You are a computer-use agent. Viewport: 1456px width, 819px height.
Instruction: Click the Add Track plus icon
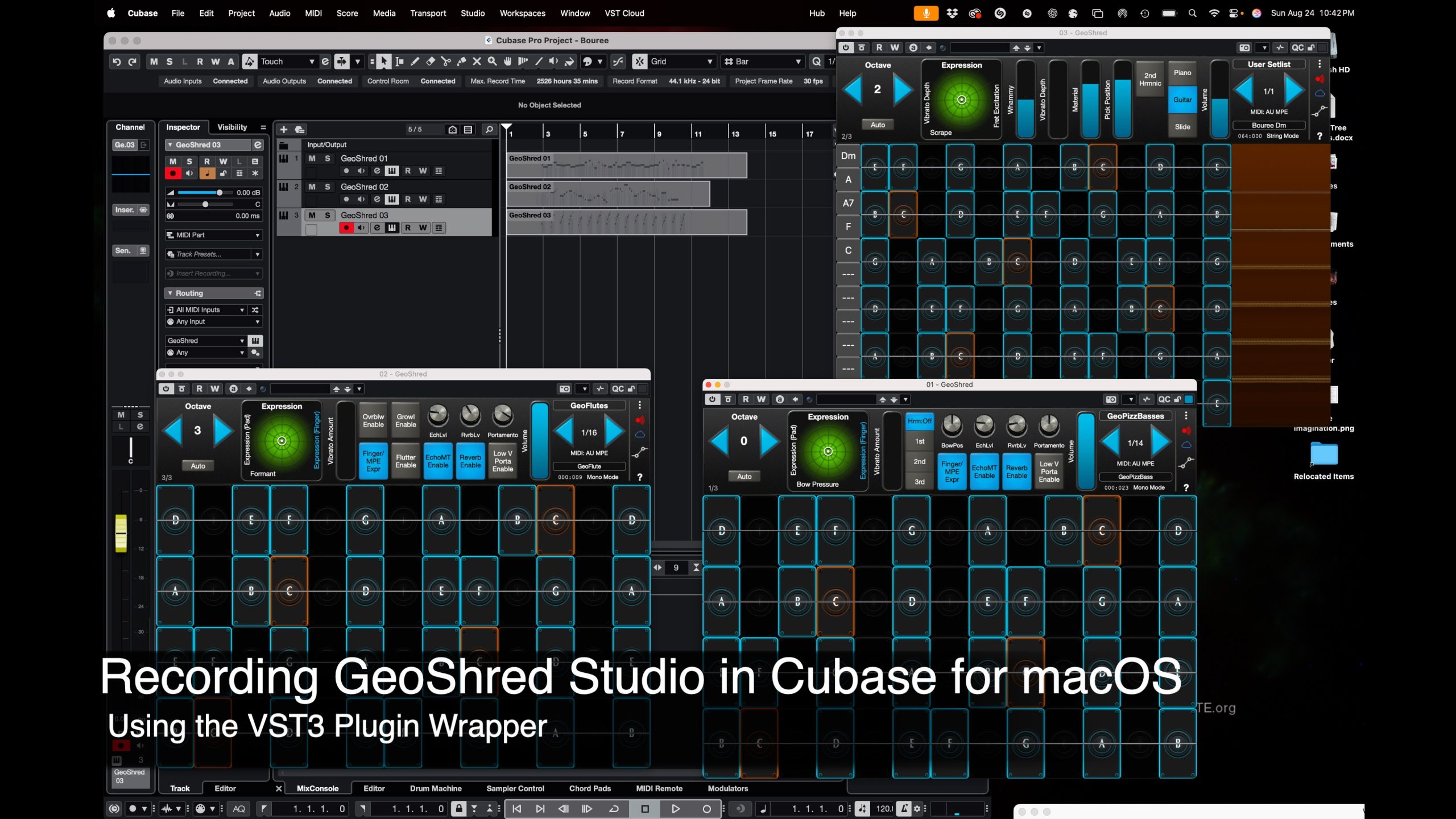pos(284,130)
